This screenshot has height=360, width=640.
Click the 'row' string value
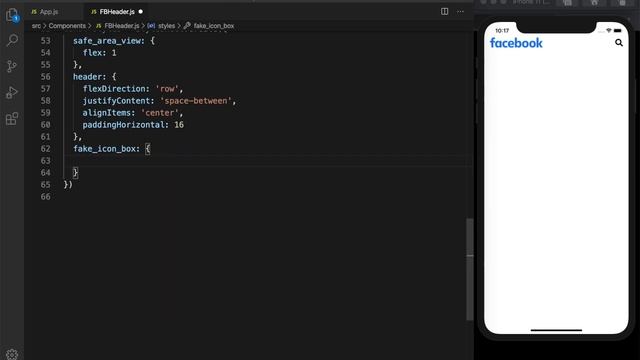(167, 89)
